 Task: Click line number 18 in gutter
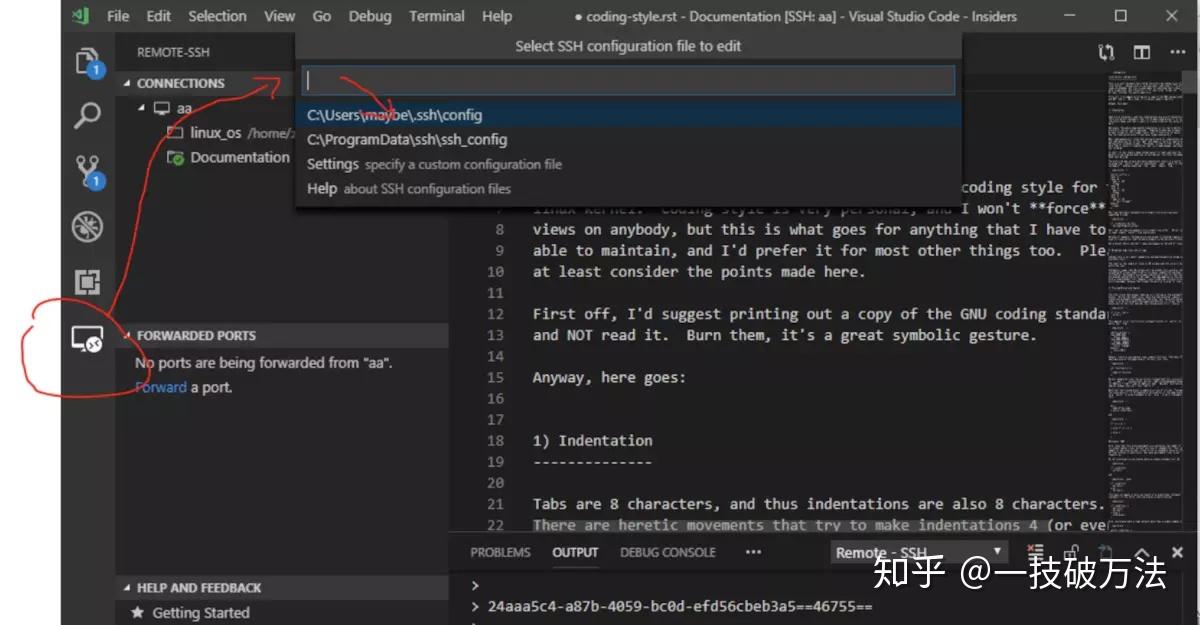click(x=496, y=440)
